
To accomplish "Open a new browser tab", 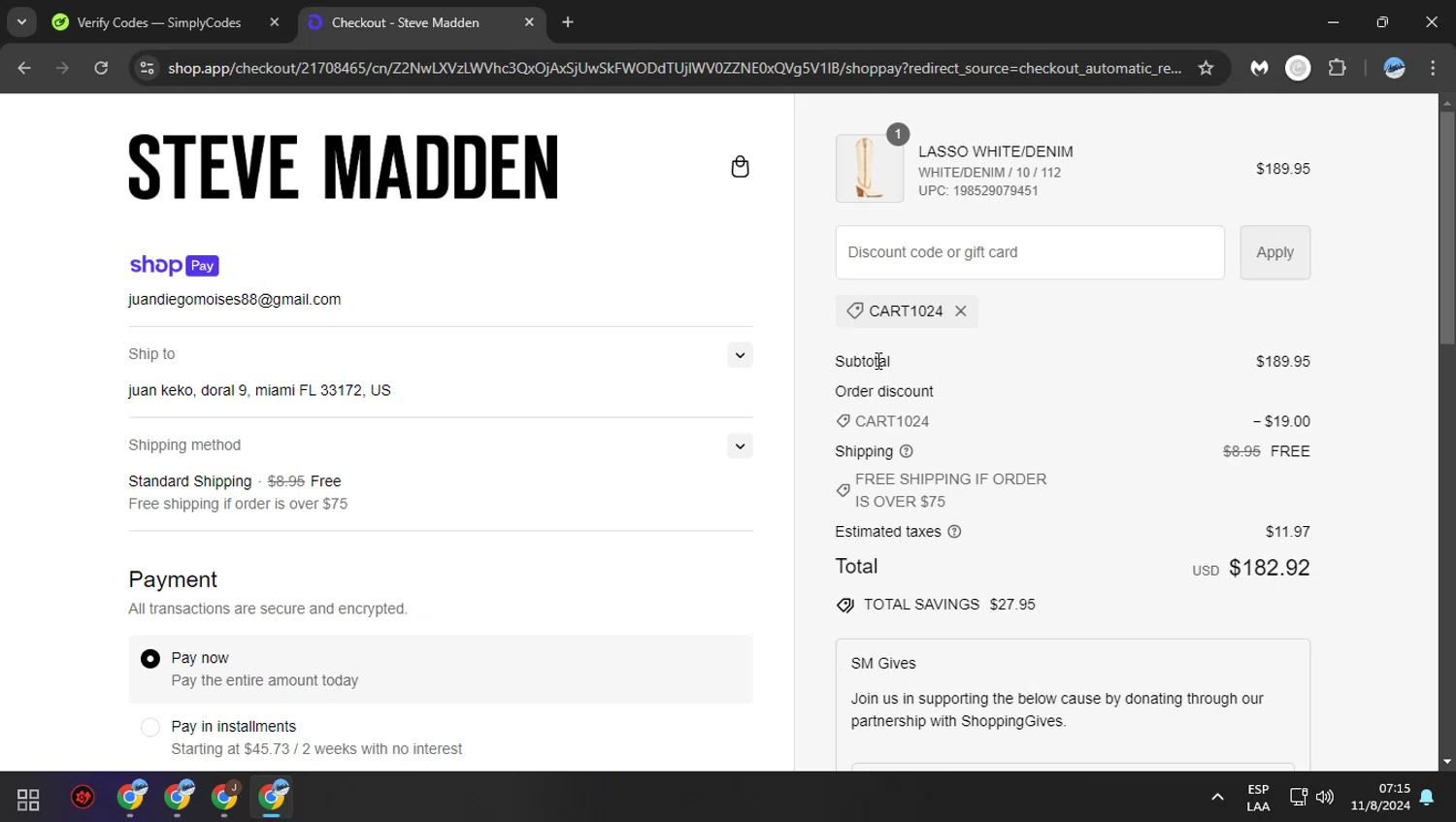I will pyautogui.click(x=568, y=22).
